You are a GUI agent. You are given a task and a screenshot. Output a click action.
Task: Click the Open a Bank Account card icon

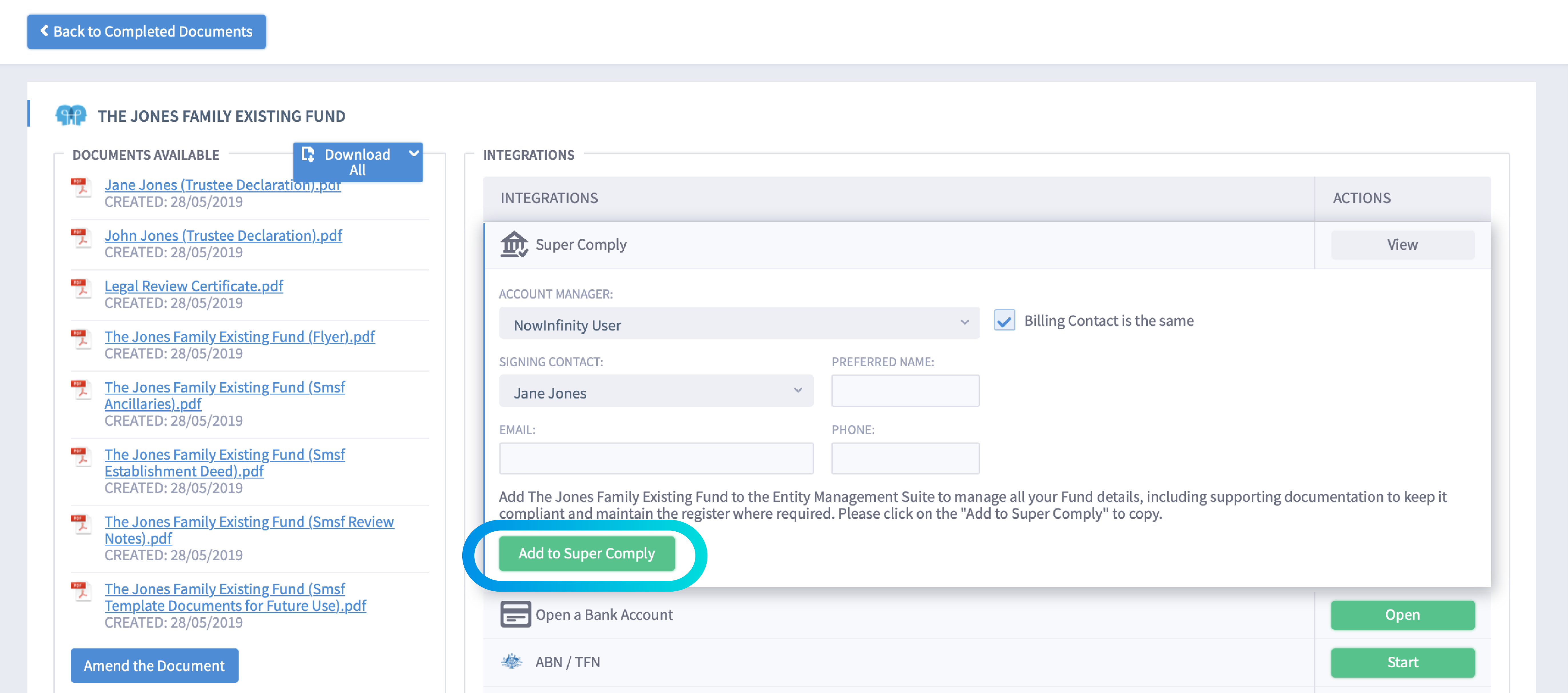(x=515, y=614)
